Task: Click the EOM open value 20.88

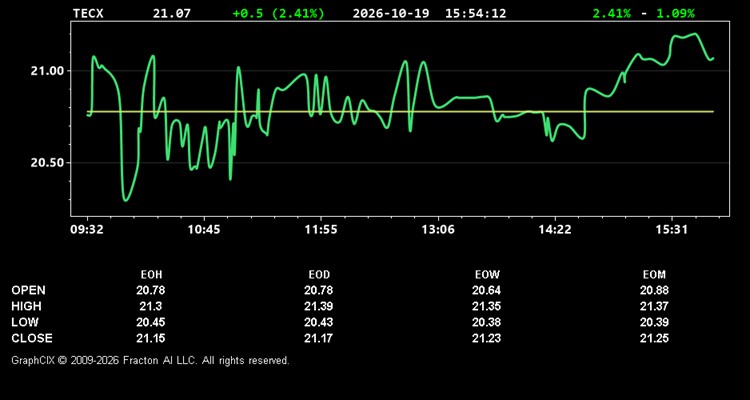Action: pyautogui.click(x=654, y=290)
